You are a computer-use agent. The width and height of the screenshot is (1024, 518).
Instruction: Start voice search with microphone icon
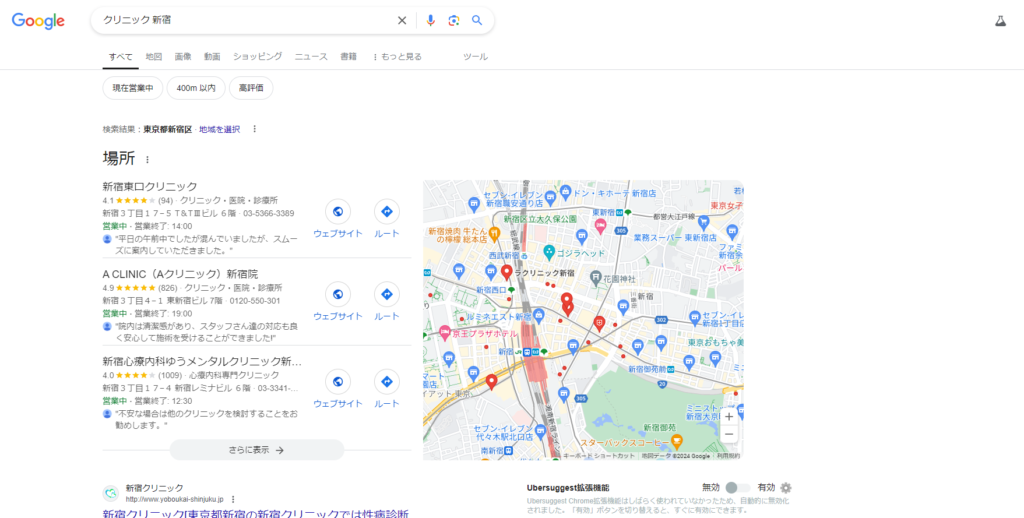[x=430, y=20]
